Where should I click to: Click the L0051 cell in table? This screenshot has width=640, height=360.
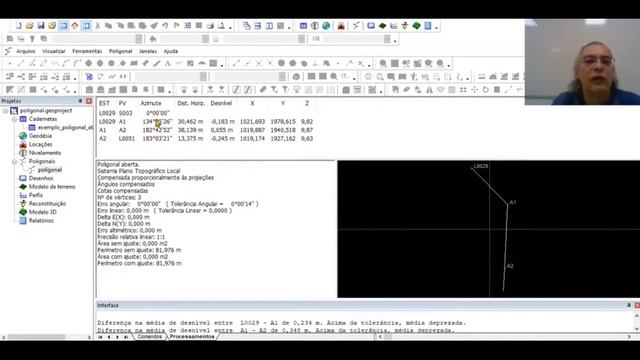pos(127,139)
